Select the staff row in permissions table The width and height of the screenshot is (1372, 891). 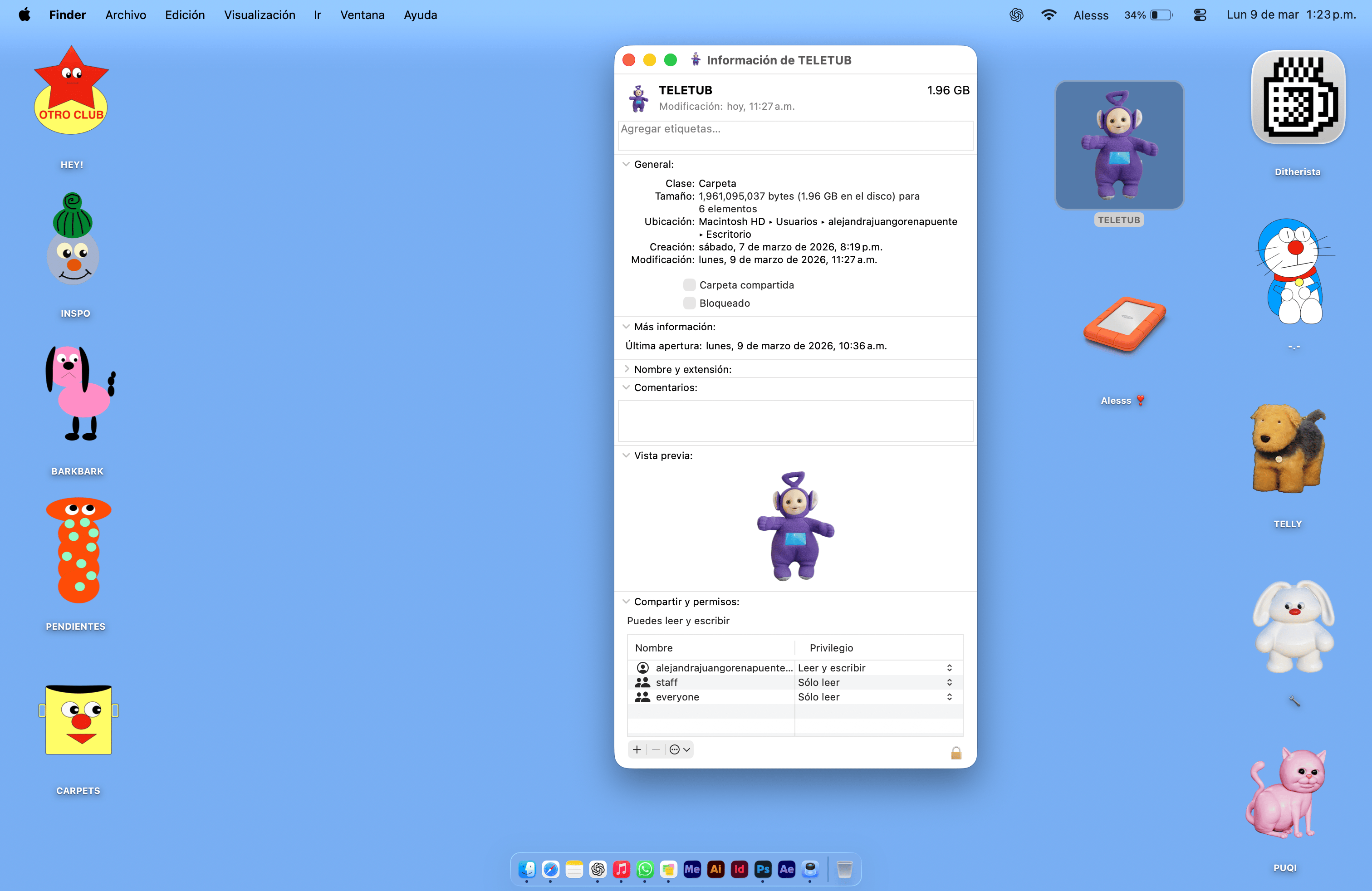(795, 682)
